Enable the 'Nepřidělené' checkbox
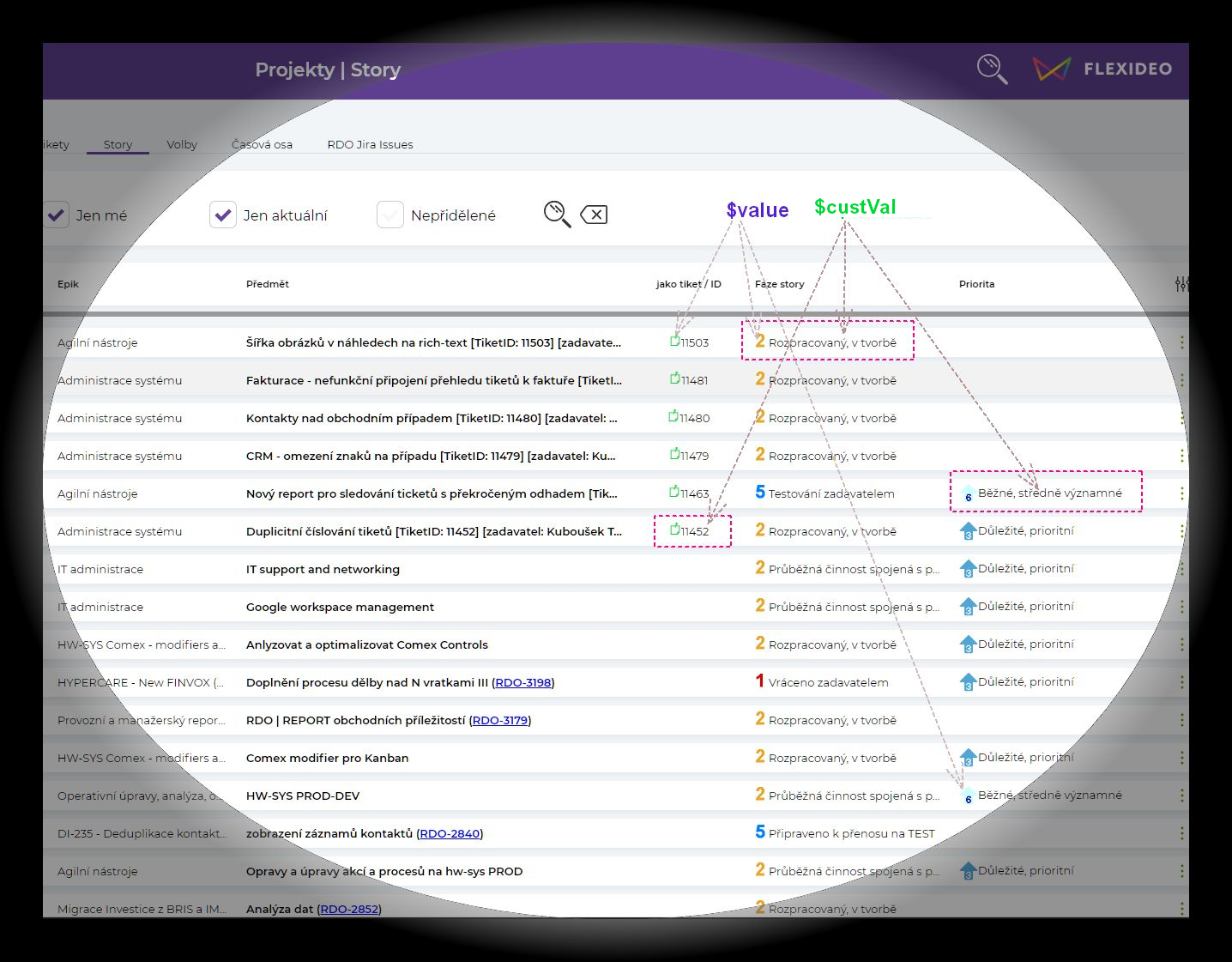 click(390, 215)
